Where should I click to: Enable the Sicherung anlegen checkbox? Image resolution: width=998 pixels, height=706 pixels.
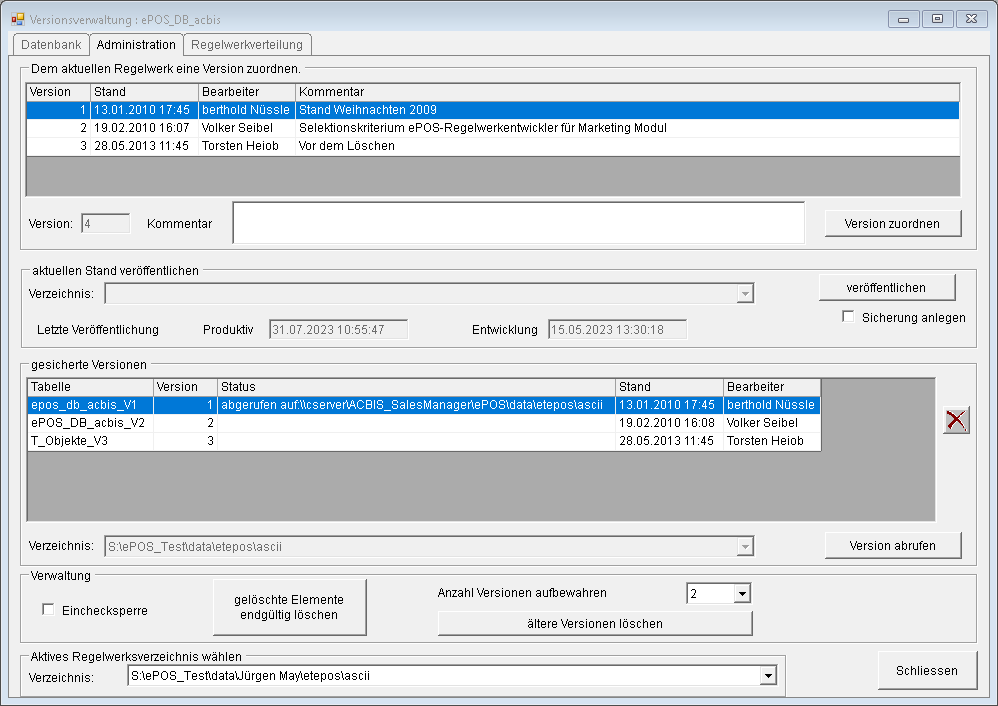[x=849, y=317]
